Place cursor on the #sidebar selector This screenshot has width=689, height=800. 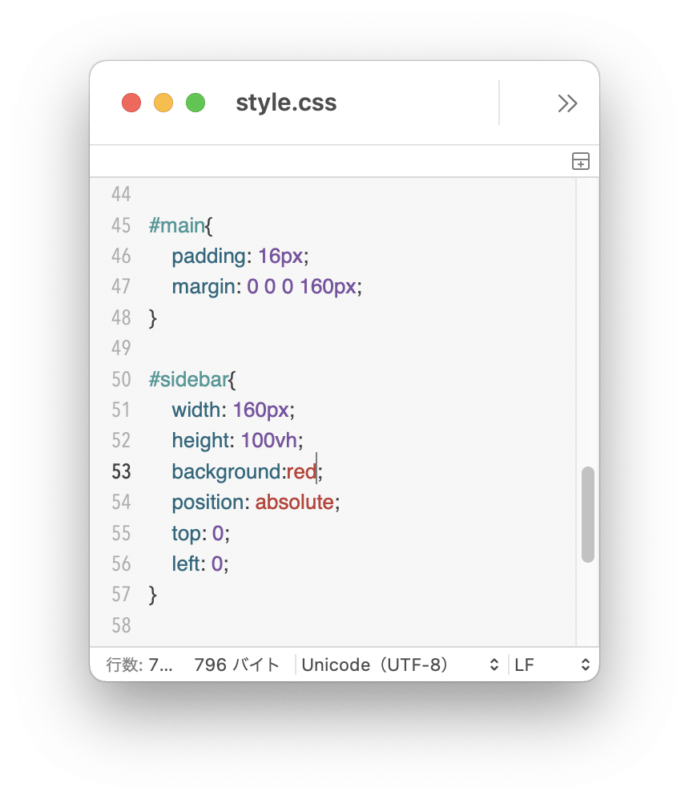point(188,380)
